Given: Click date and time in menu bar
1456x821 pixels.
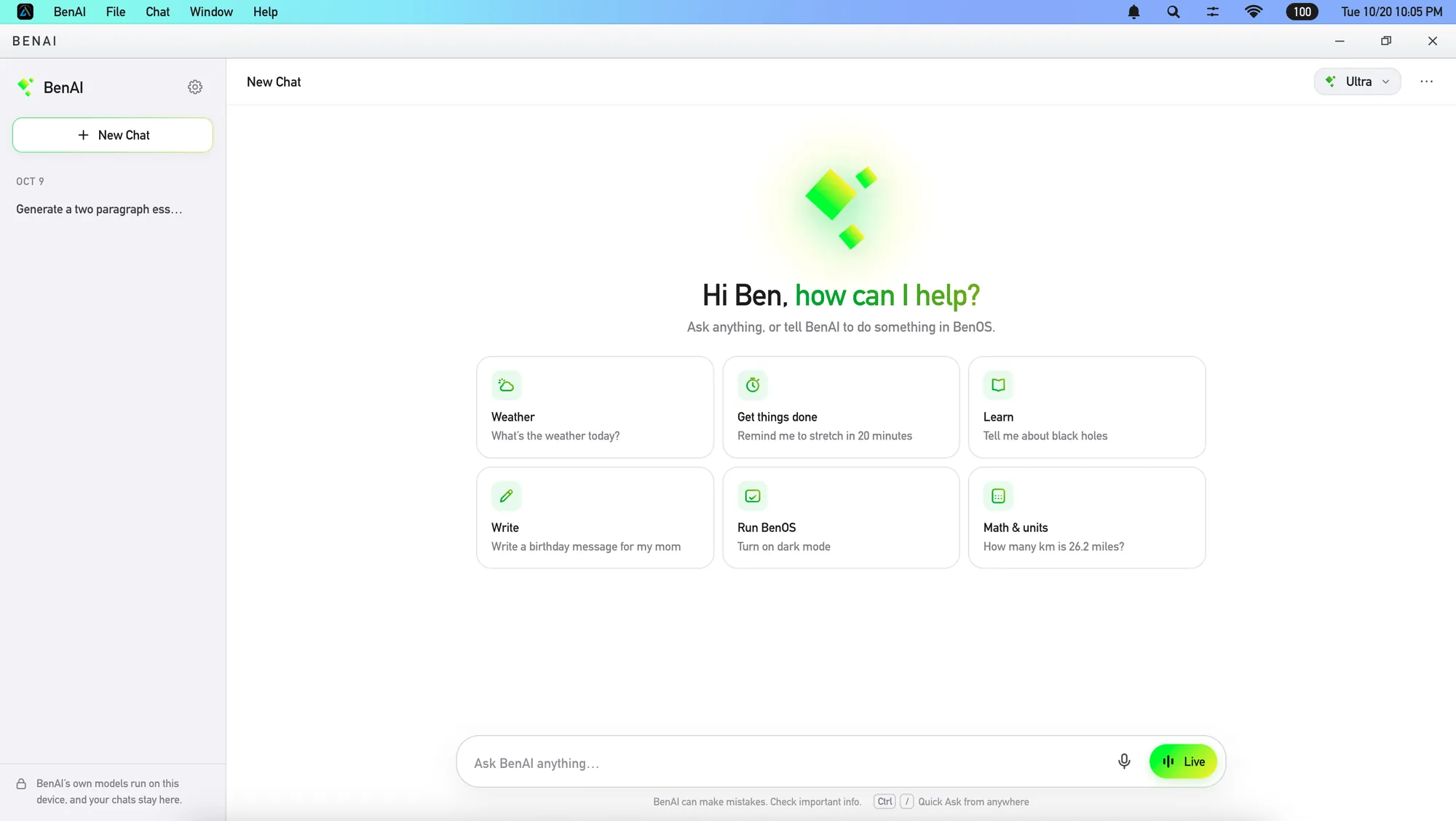Looking at the screenshot, I should (1391, 12).
